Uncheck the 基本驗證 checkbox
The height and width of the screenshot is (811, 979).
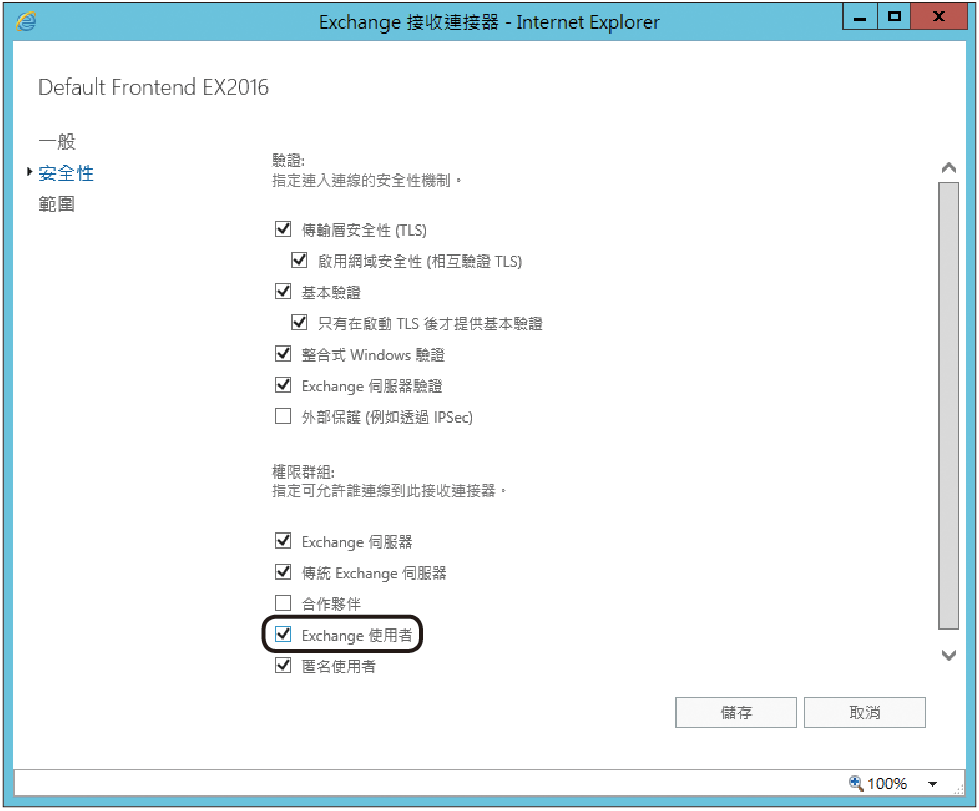283,292
